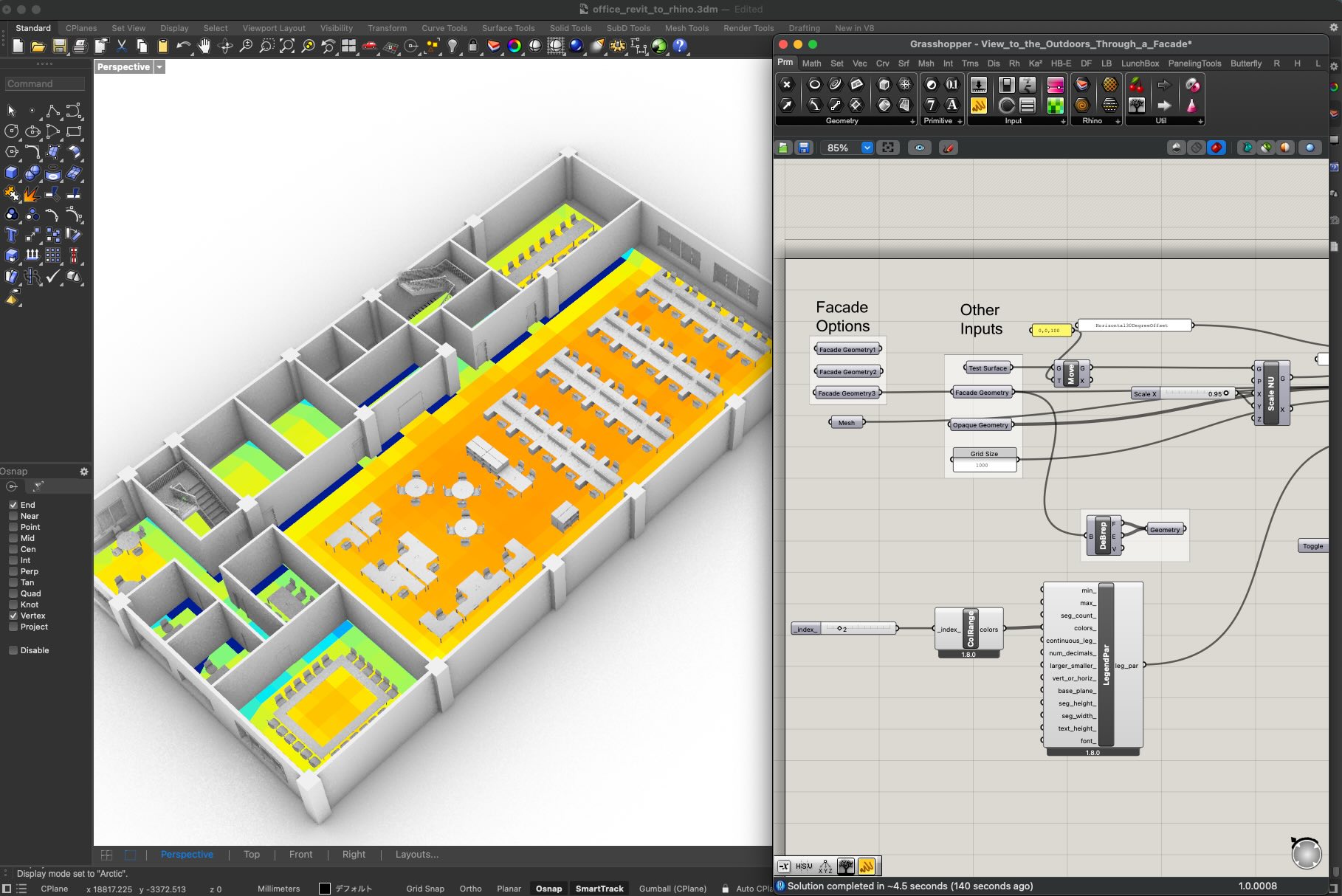Click the yellow scribble icon in Input panel
1342x896 pixels.
point(978,106)
